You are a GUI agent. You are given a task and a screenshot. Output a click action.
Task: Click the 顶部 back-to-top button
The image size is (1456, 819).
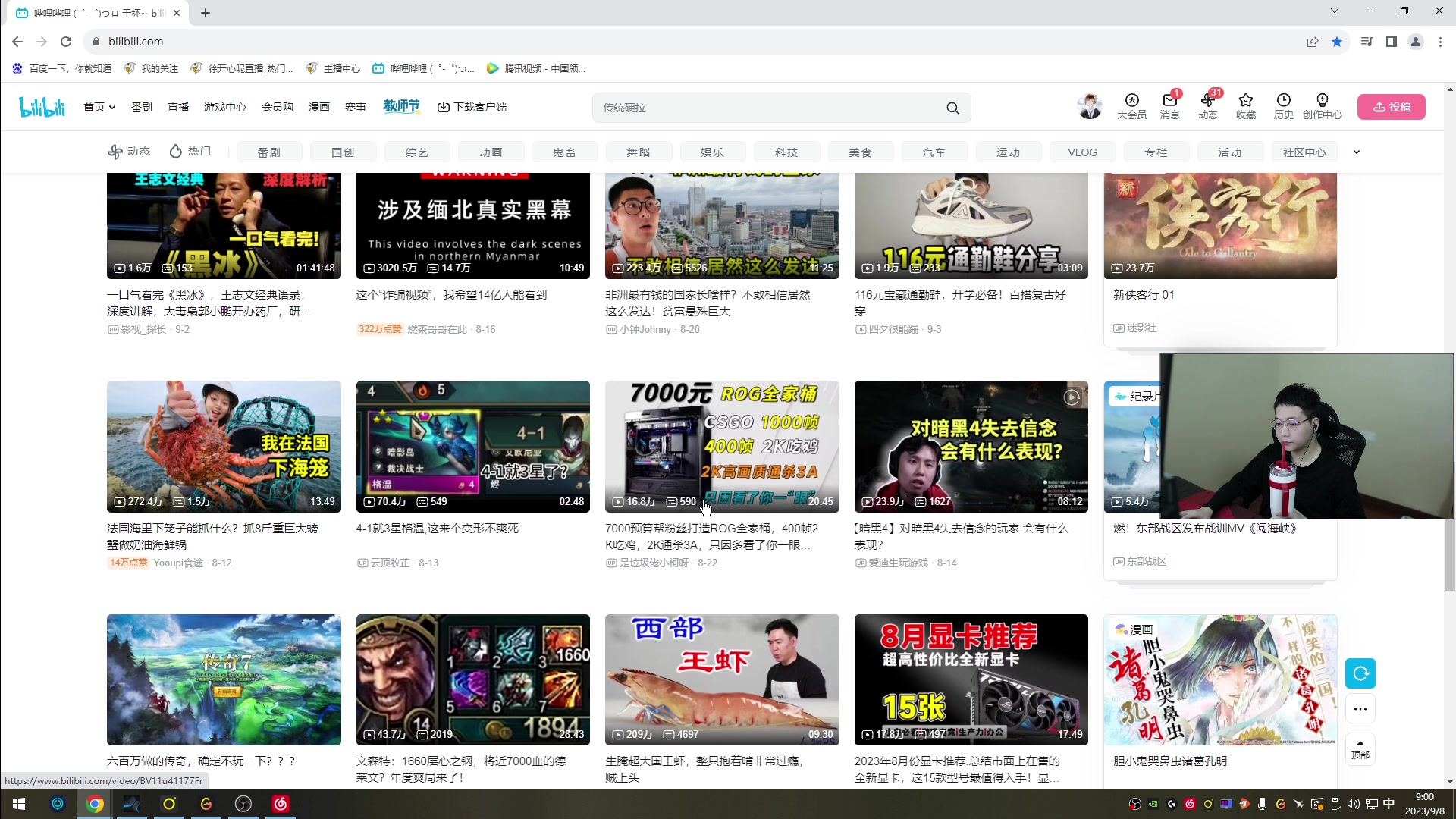pos(1360,749)
